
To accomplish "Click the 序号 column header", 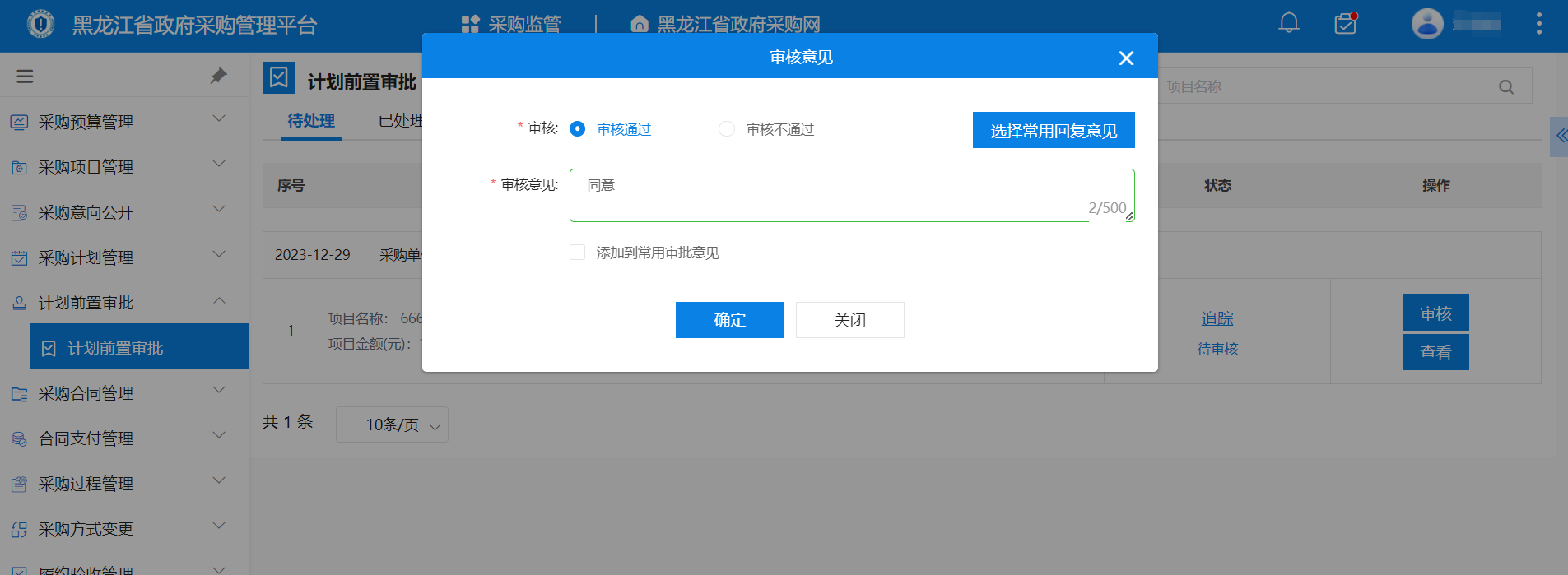I will (291, 185).
